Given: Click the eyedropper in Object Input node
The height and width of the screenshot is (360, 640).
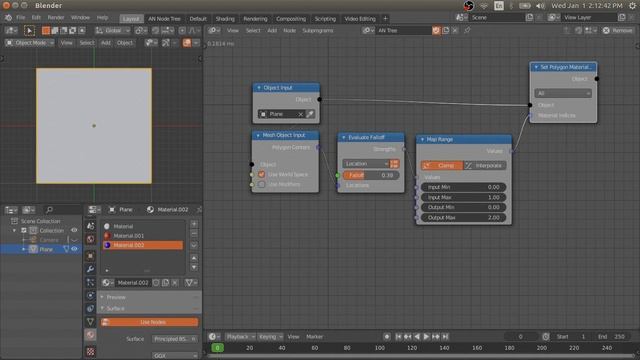Looking at the screenshot, I should click(310, 114).
